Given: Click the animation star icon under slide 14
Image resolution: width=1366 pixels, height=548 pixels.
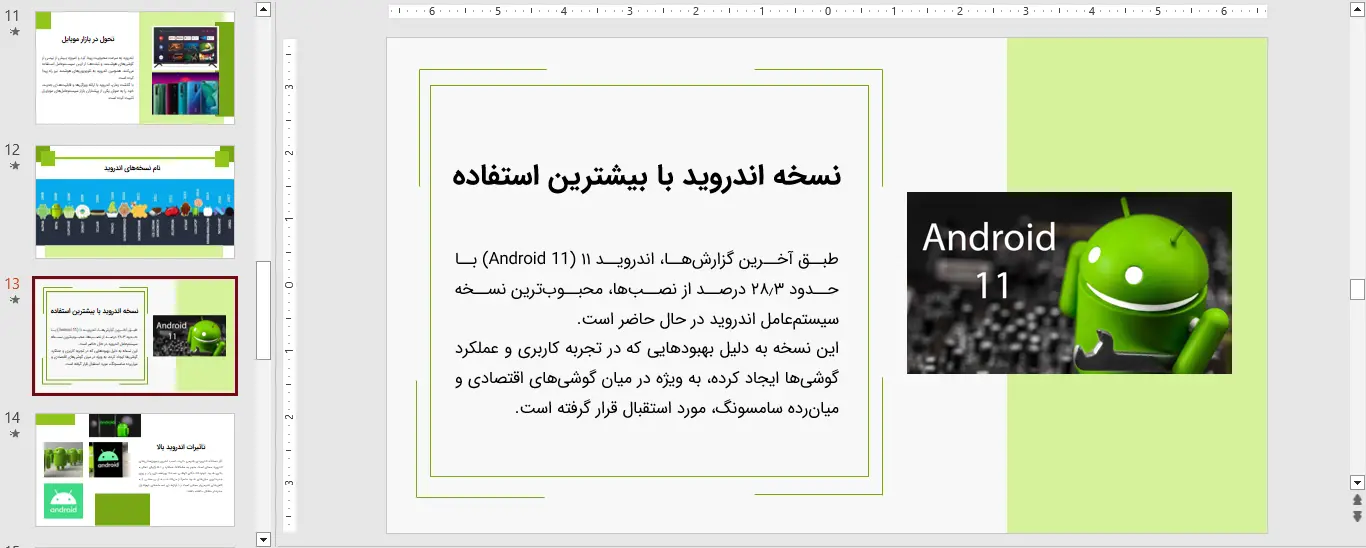Looking at the screenshot, I should pos(14,434).
